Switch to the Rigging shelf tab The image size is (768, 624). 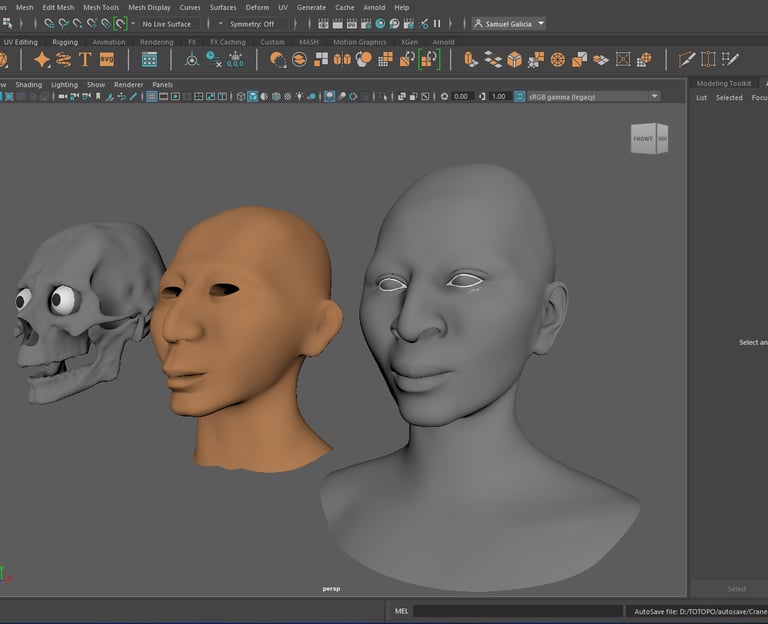tap(65, 42)
